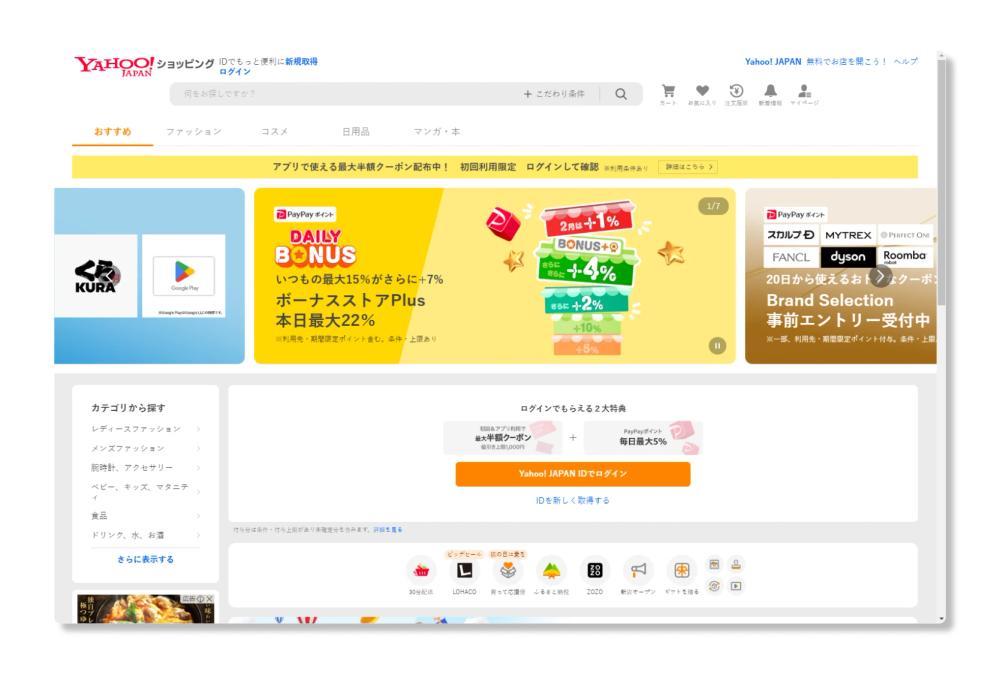Click the IDを新しく取得する link
This screenshot has height=674, width=1000.
pos(573,501)
